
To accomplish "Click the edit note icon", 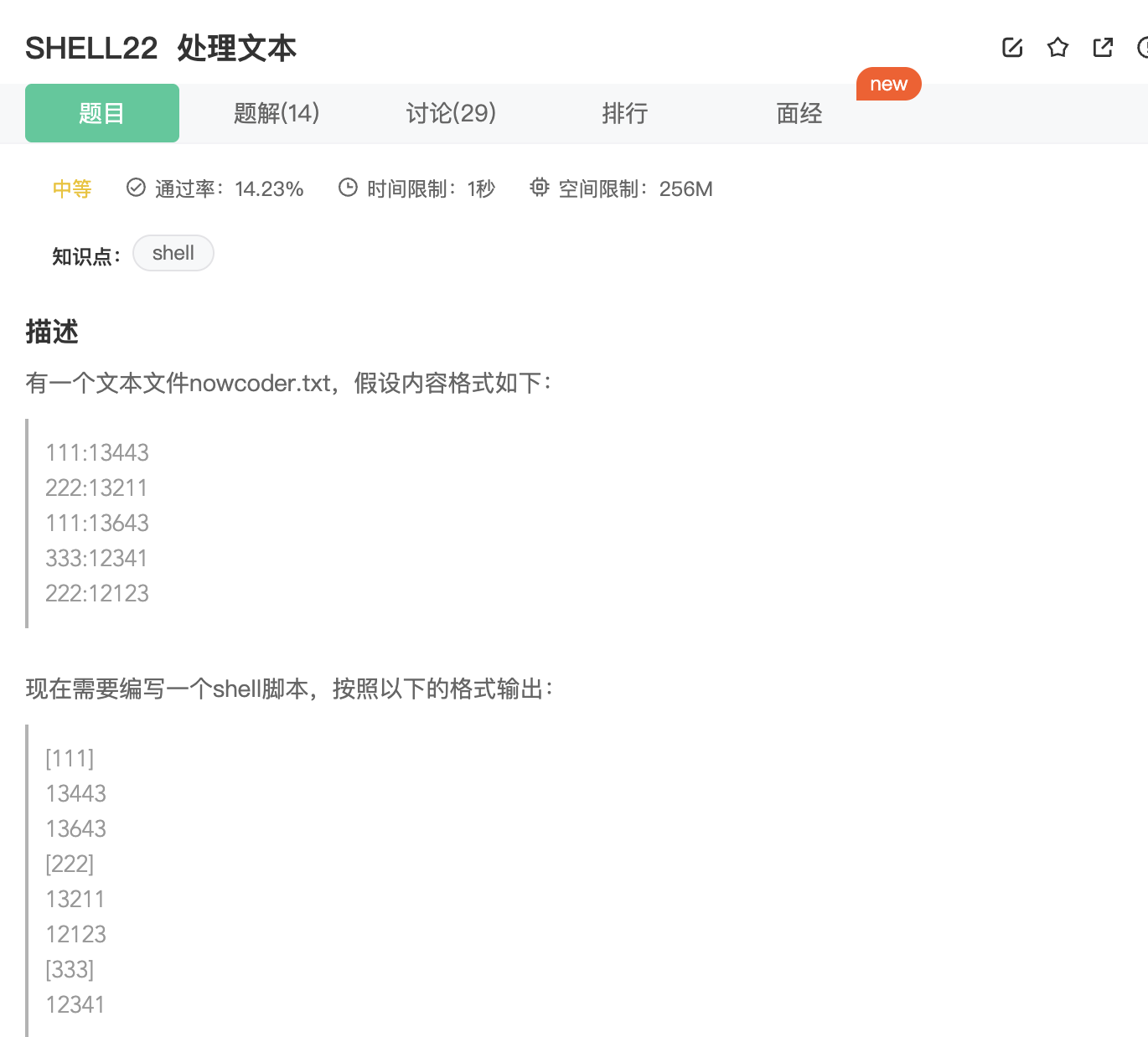I will tap(1012, 48).
